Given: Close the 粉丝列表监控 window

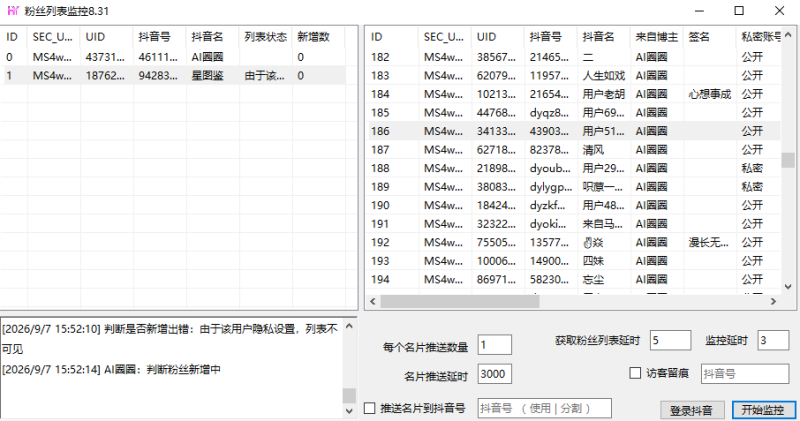Looking at the screenshot, I should click(x=779, y=11).
